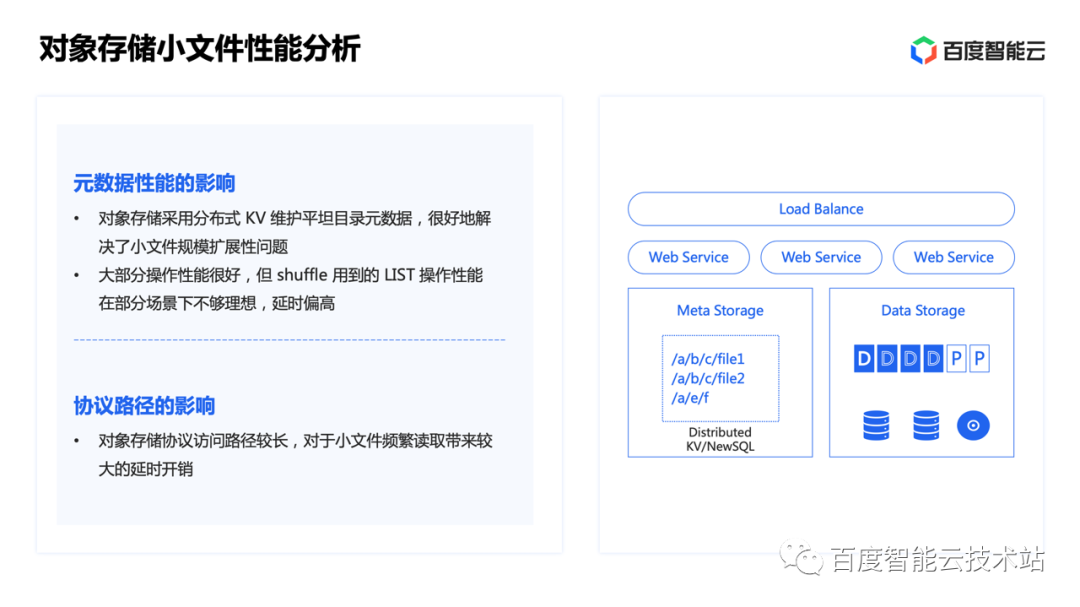Viewport: 1080px width, 607px height.
Task: Click the slide title 对象存储小文件性能分析
Action: click(x=200, y=49)
